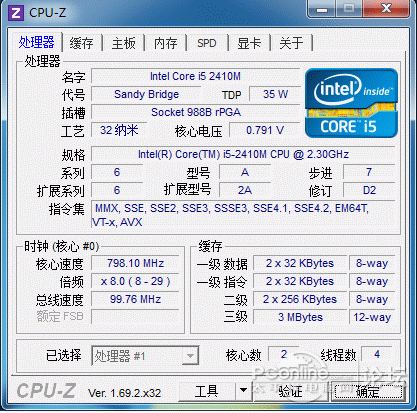Click the CPU-Z purple Z title icon

[16, 13]
